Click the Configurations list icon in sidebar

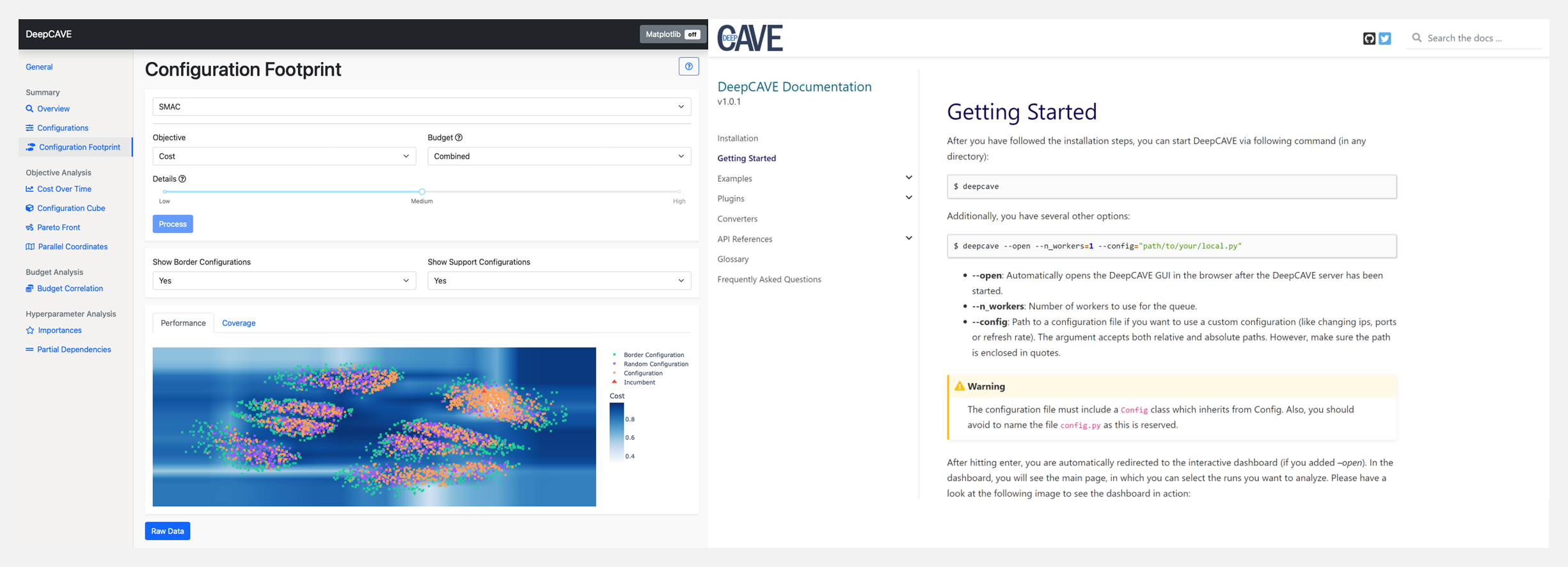pos(29,128)
